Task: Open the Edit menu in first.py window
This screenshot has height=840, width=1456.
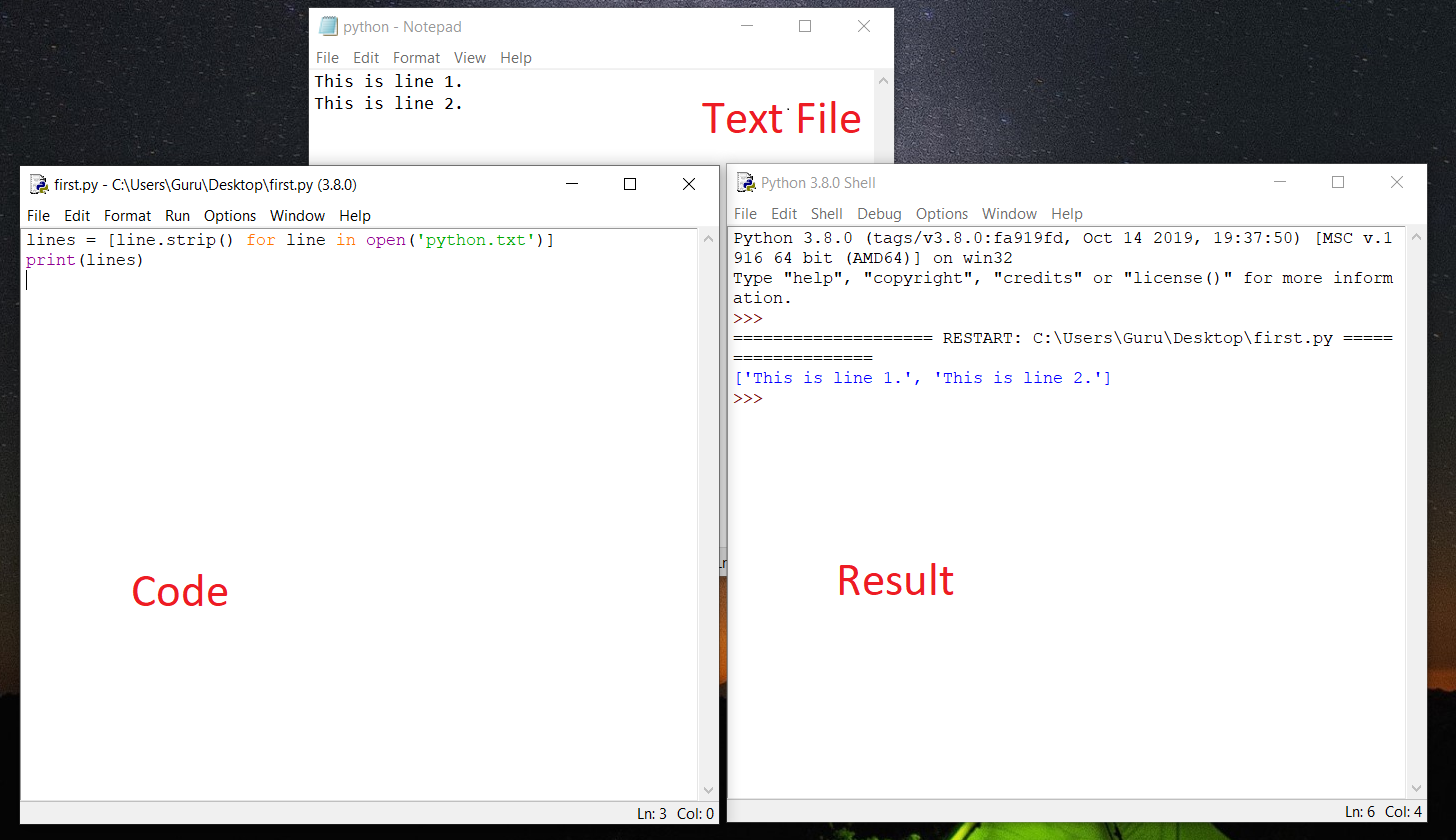Action: 77,215
